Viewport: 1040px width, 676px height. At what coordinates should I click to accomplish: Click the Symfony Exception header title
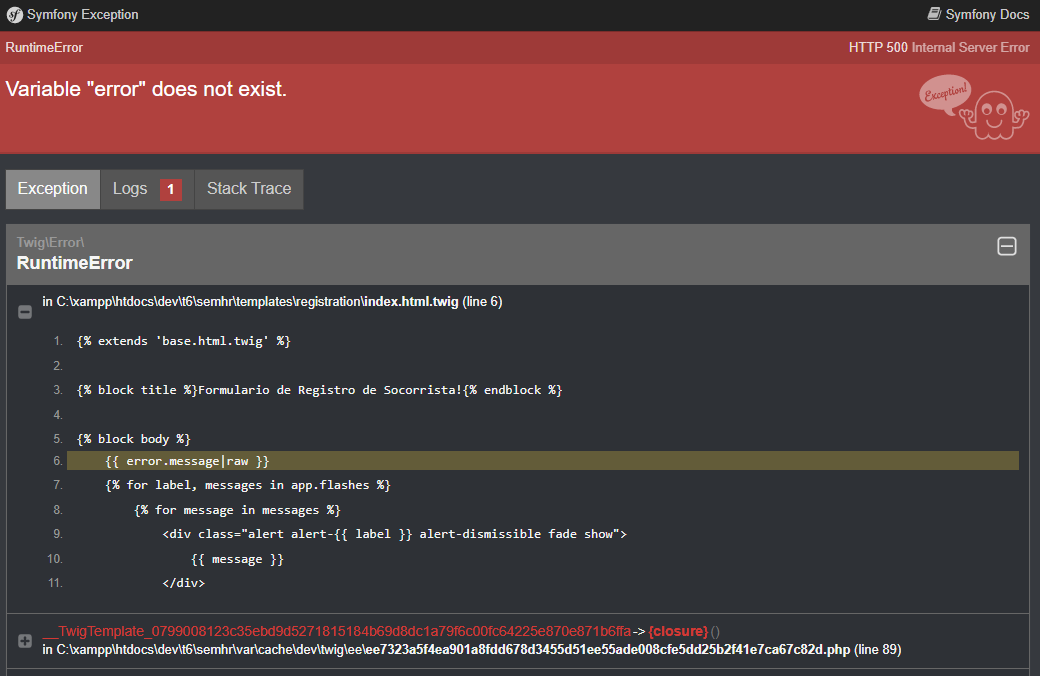[x=82, y=15]
